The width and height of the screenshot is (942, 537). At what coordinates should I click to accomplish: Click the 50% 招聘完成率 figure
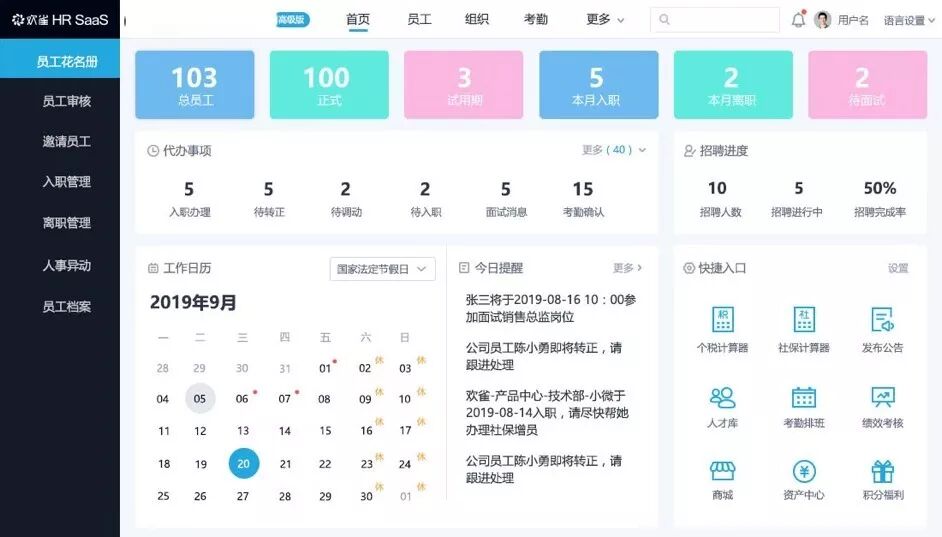pos(880,198)
